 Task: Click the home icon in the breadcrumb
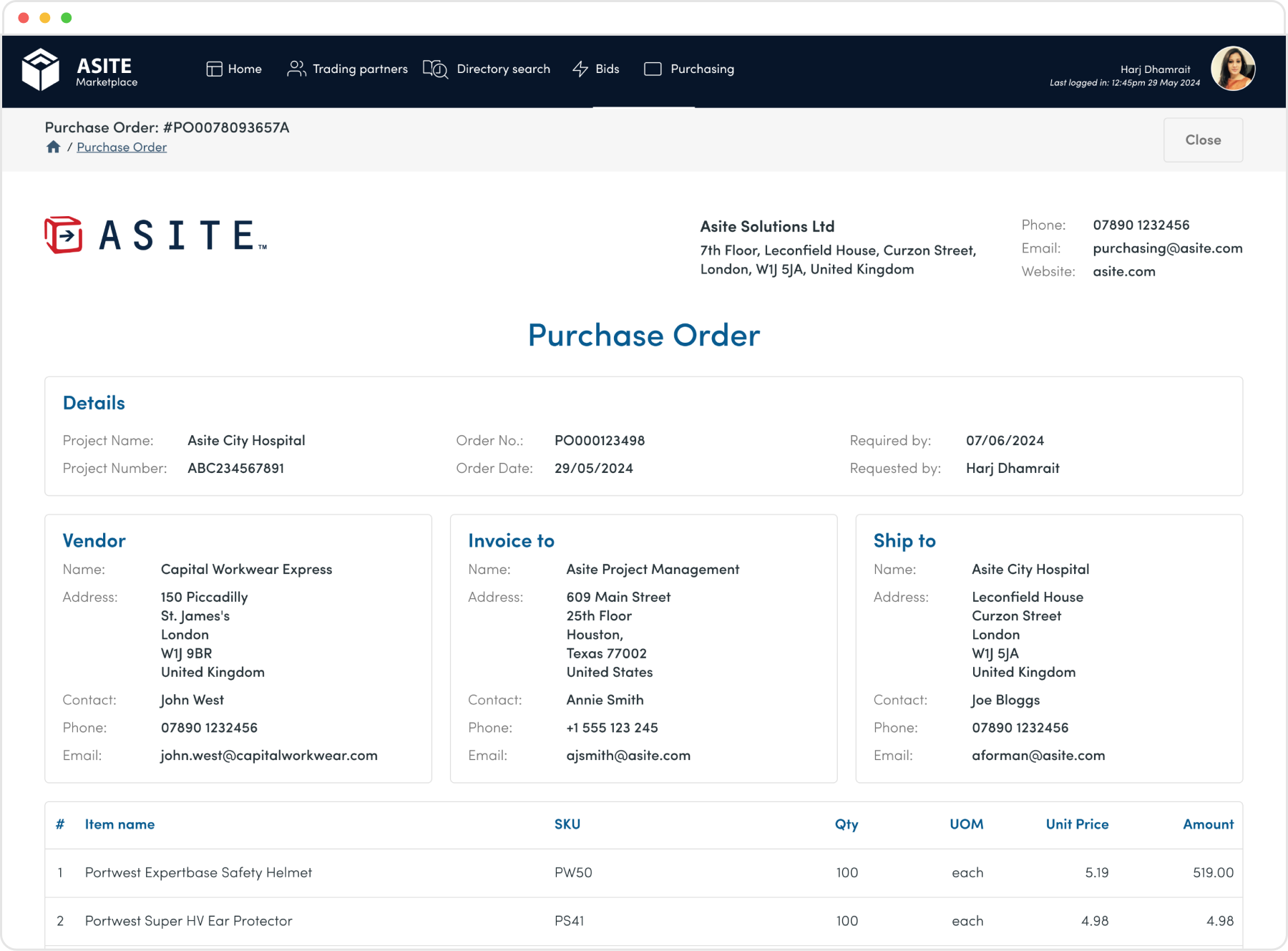(x=54, y=147)
